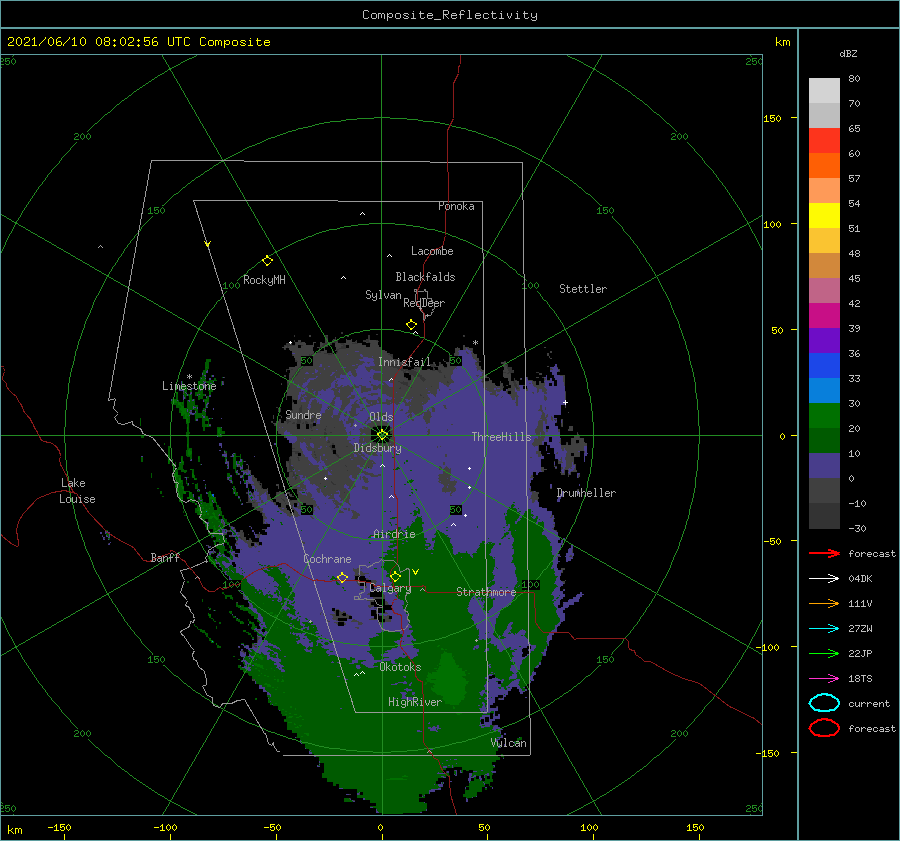The width and height of the screenshot is (900, 841).
Task: Click the Calgary city label
Action: 390,588
